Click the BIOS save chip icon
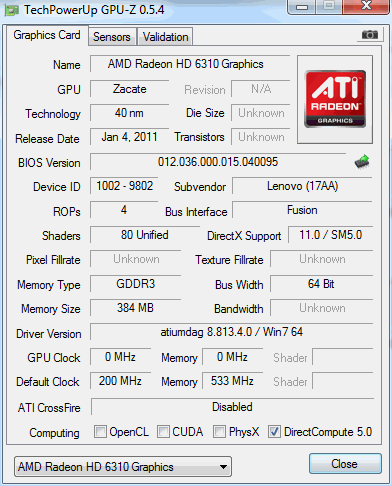Screen dimensions: 392x486 coord(362,162)
